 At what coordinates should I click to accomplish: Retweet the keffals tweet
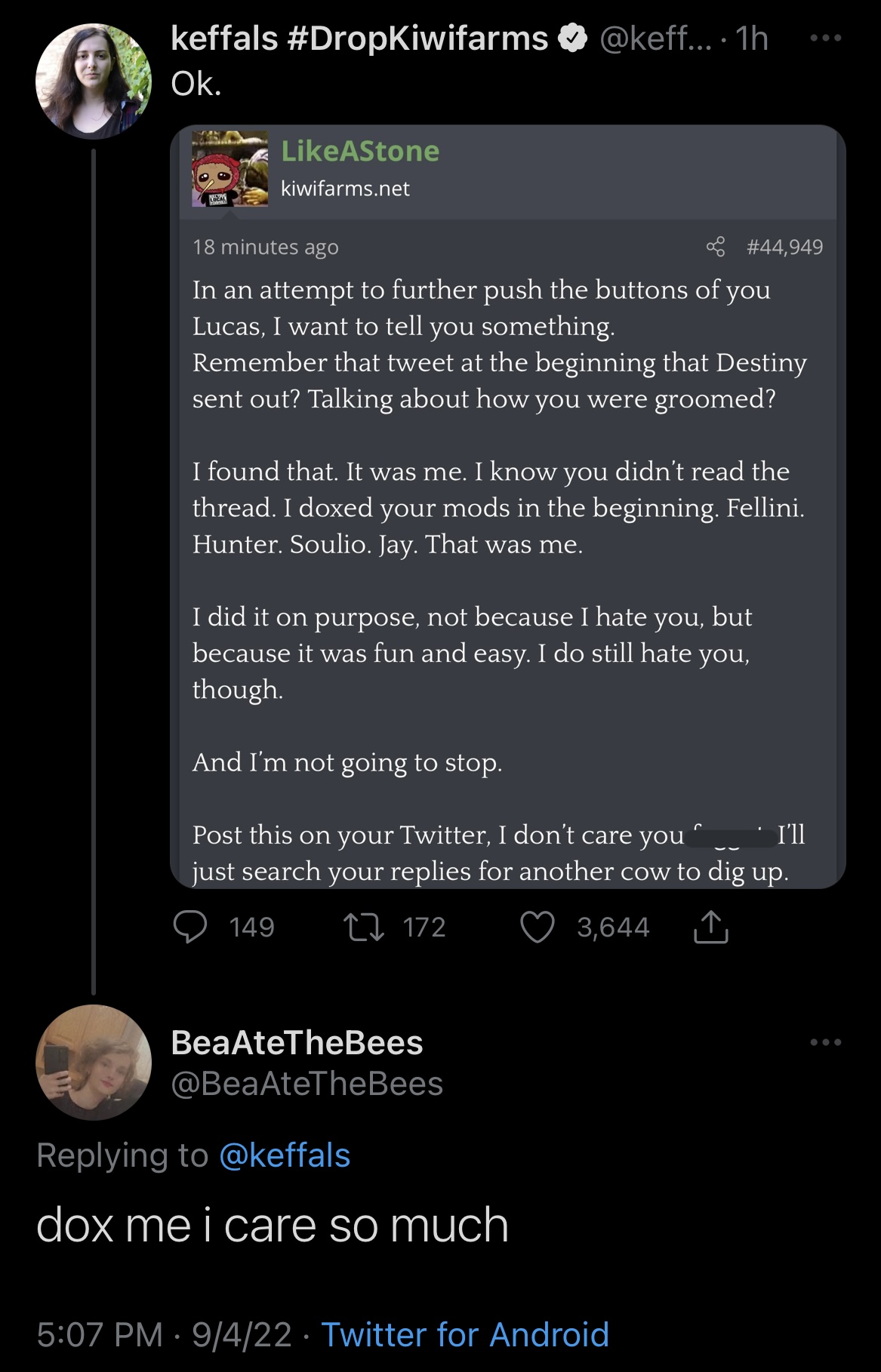363,927
